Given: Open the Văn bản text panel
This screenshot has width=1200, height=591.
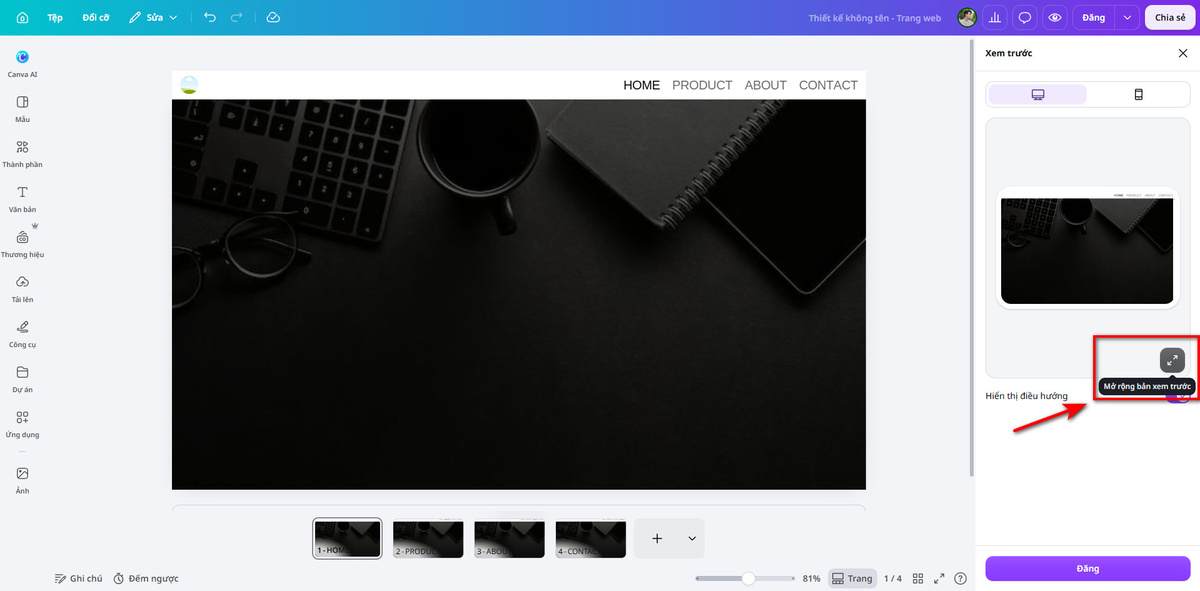Looking at the screenshot, I should [x=22, y=199].
